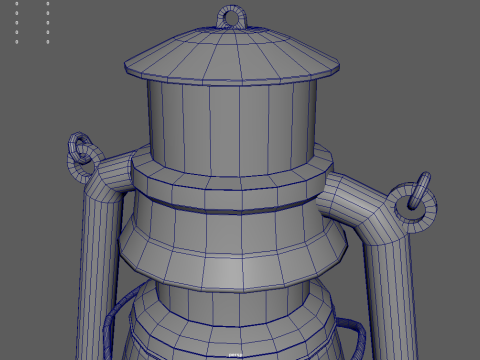Select the double ring on the left arm
This screenshot has width=480, height=360.
(x=83, y=157)
